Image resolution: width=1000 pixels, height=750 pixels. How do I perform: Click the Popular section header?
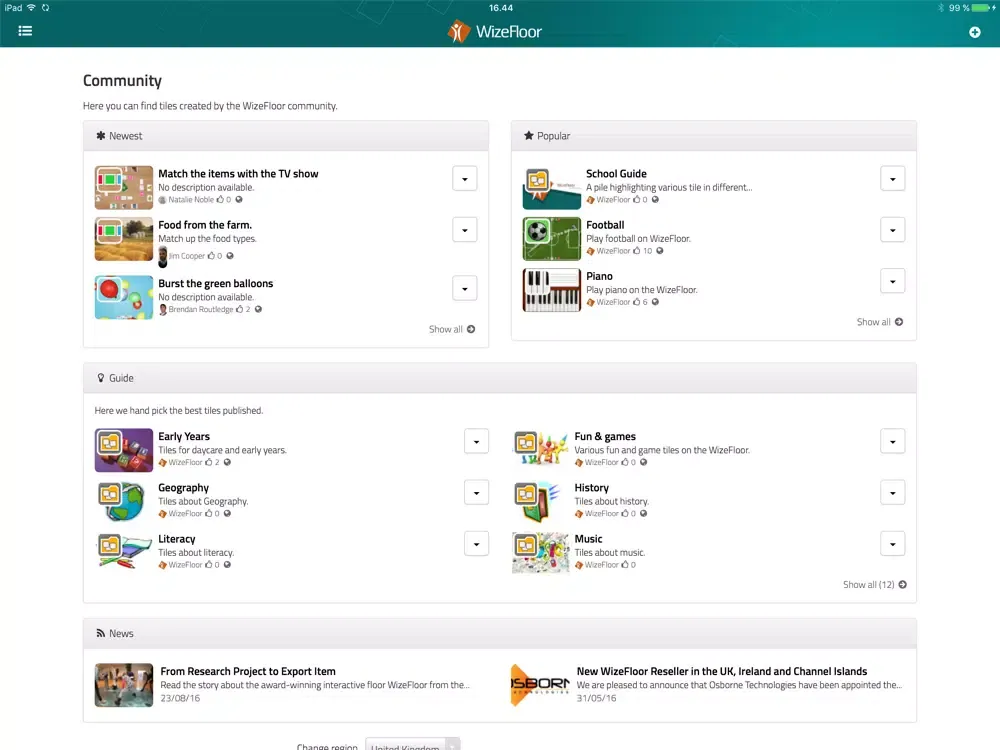click(x=714, y=136)
